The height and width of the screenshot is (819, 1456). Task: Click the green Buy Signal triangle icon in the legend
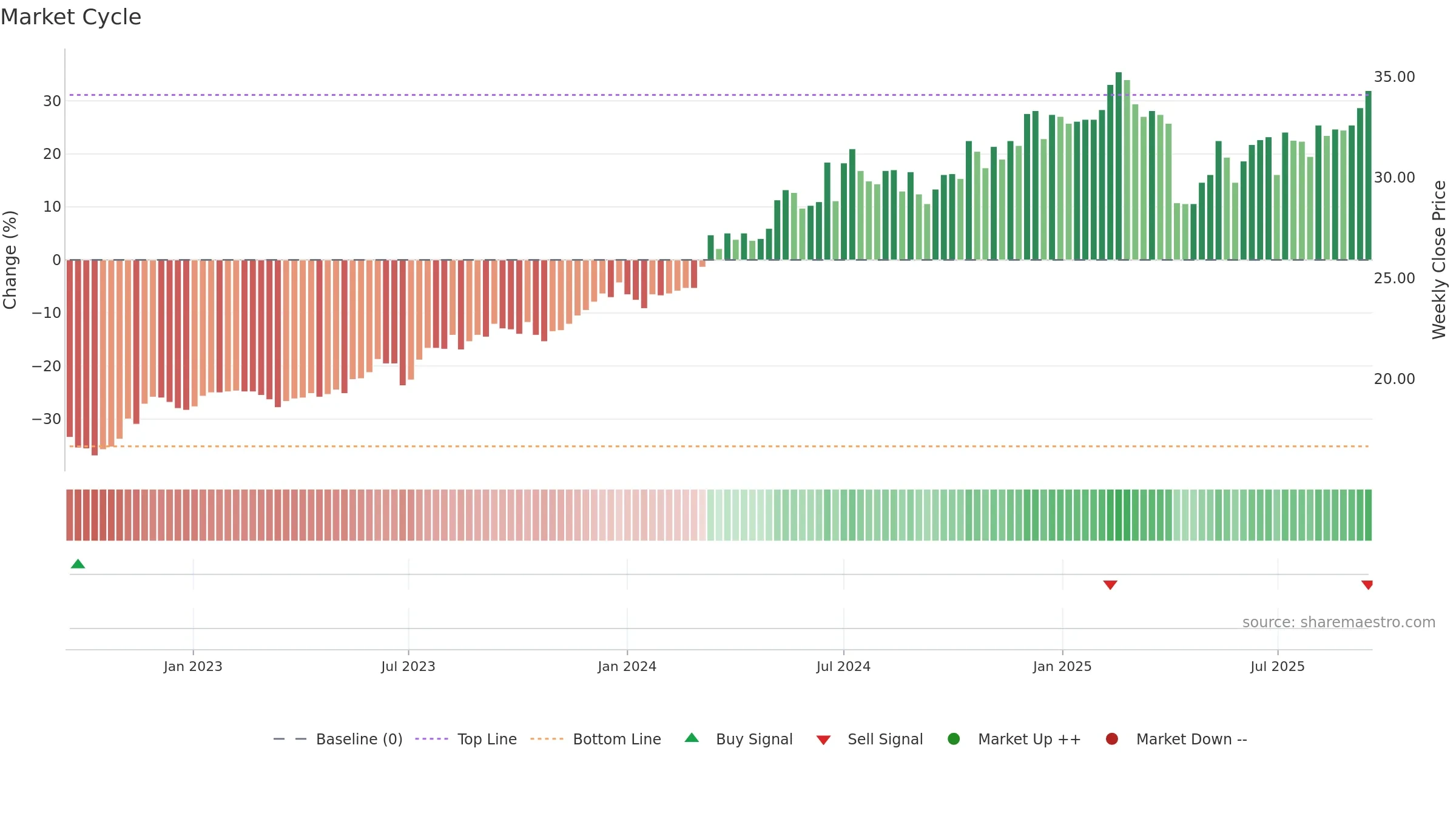(x=692, y=738)
